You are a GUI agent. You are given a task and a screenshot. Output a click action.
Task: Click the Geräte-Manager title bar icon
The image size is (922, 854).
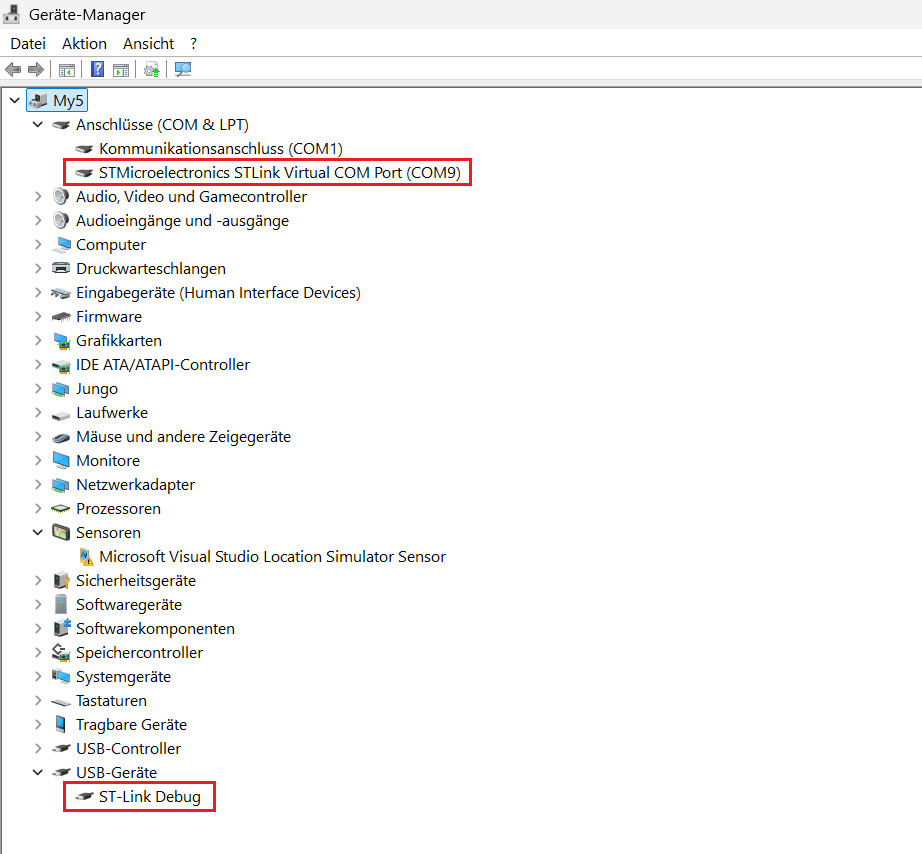point(11,14)
